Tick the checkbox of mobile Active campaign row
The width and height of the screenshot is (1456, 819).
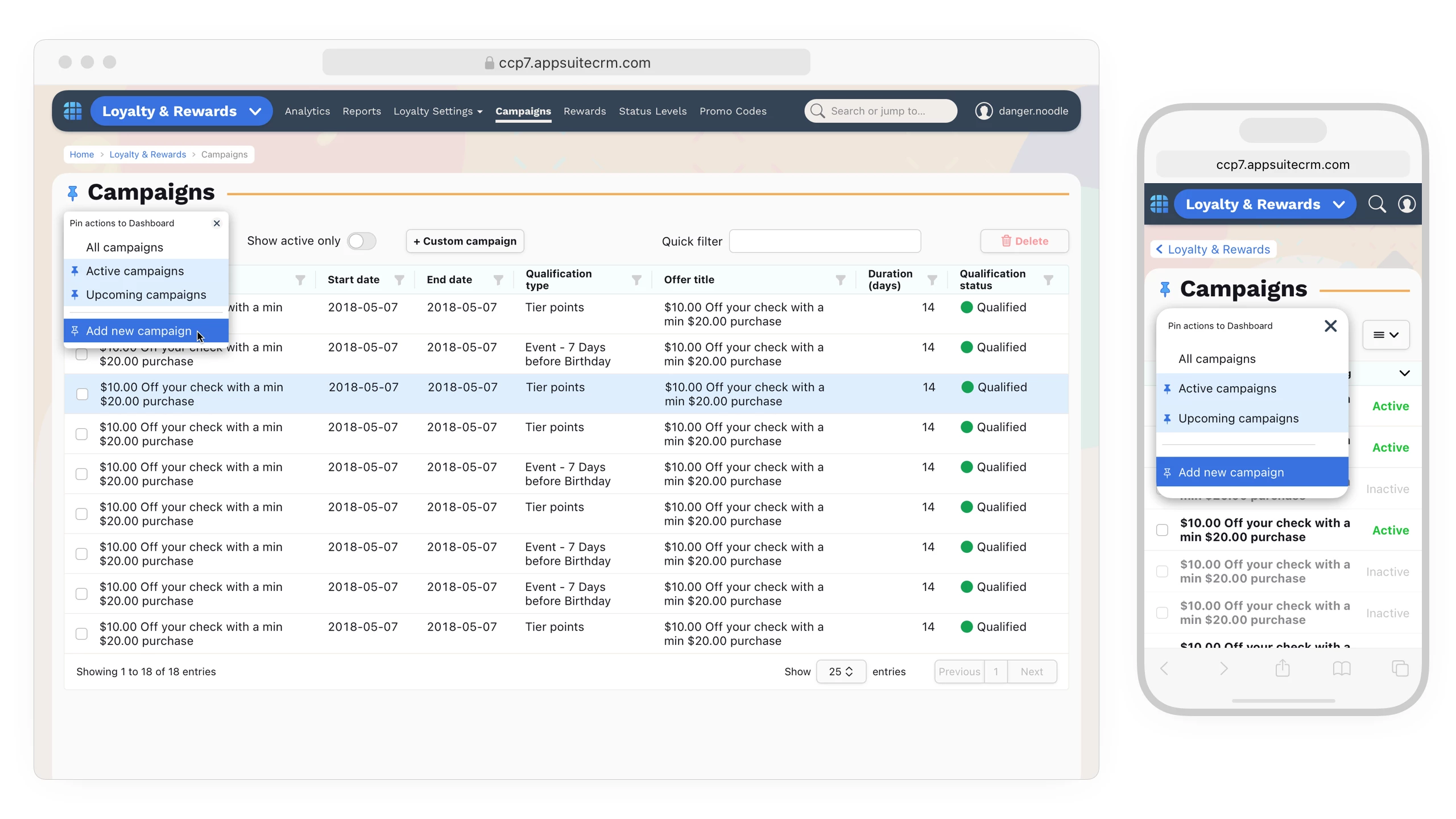tap(1162, 530)
